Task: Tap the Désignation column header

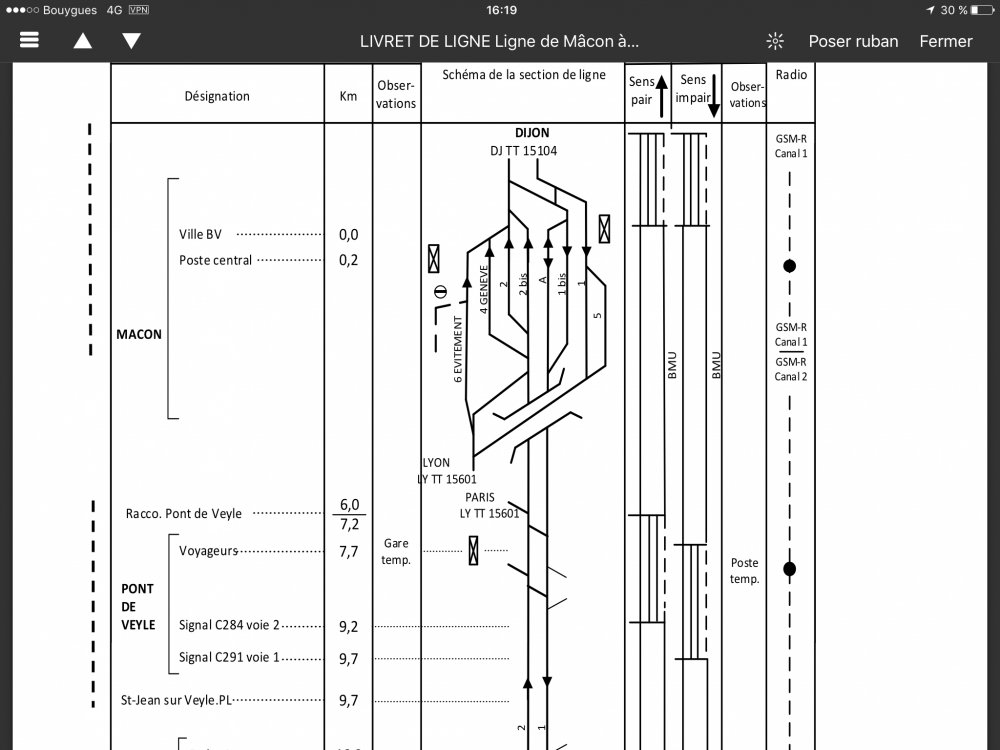Action: click(x=217, y=96)
